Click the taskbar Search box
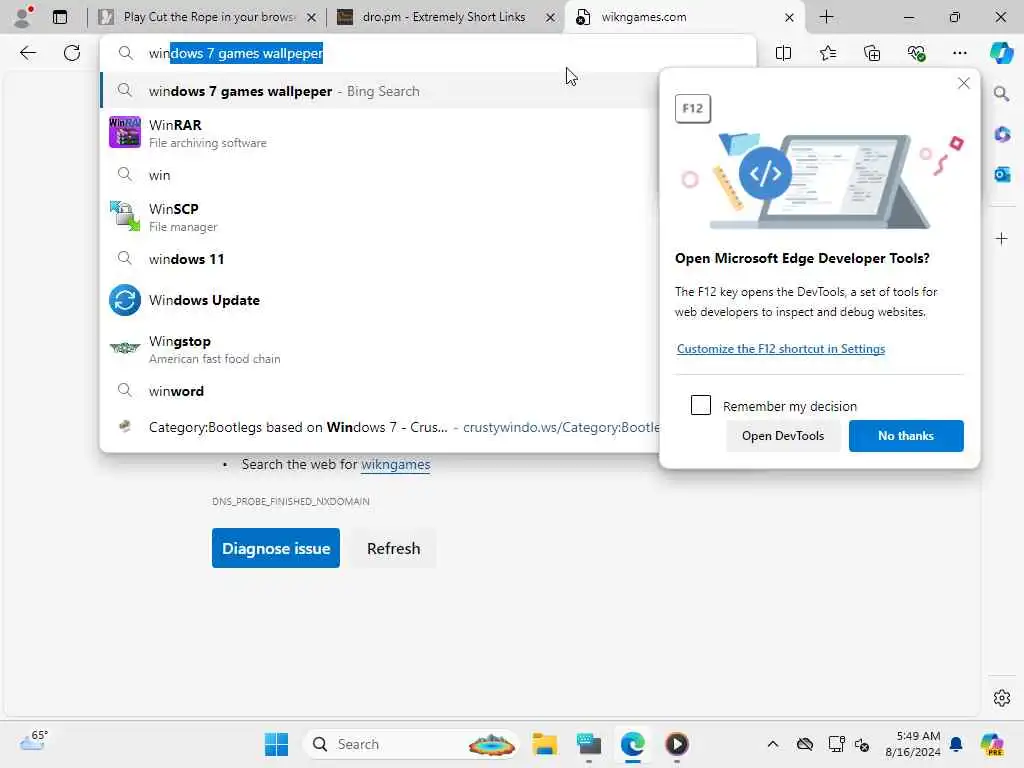 click(411, 744)
